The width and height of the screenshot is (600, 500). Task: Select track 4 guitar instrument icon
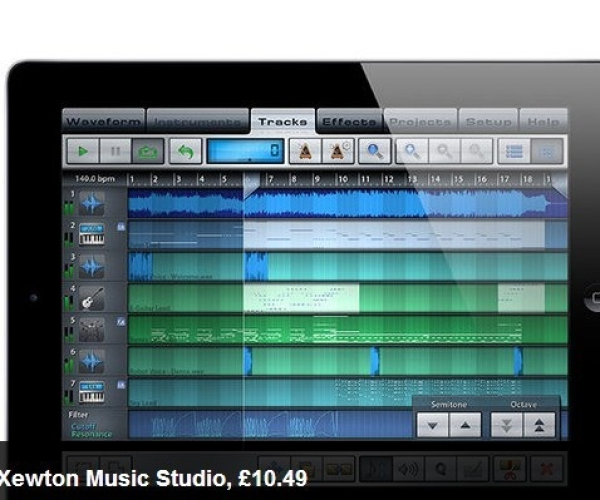point(92,298)
